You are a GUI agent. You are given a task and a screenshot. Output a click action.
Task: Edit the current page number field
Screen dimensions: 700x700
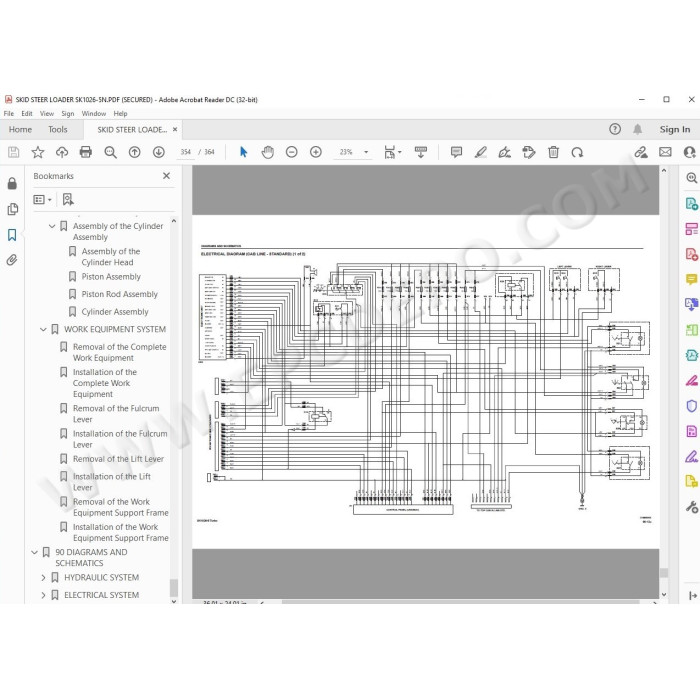pyautogui.click(x=186, y=152)
